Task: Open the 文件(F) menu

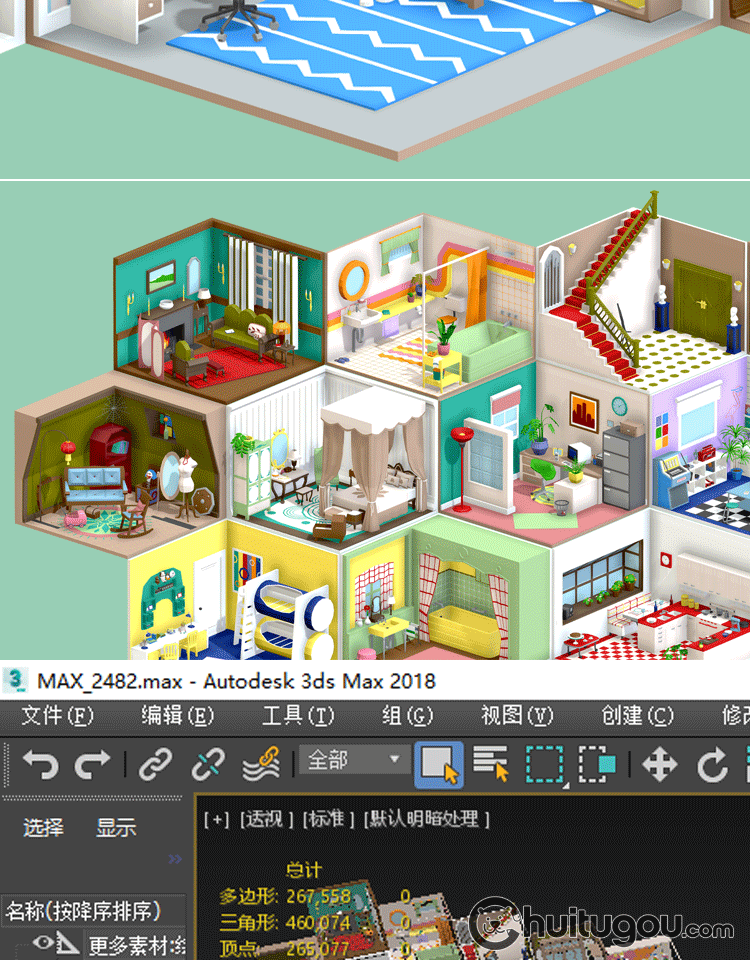Action: [57, 715]
